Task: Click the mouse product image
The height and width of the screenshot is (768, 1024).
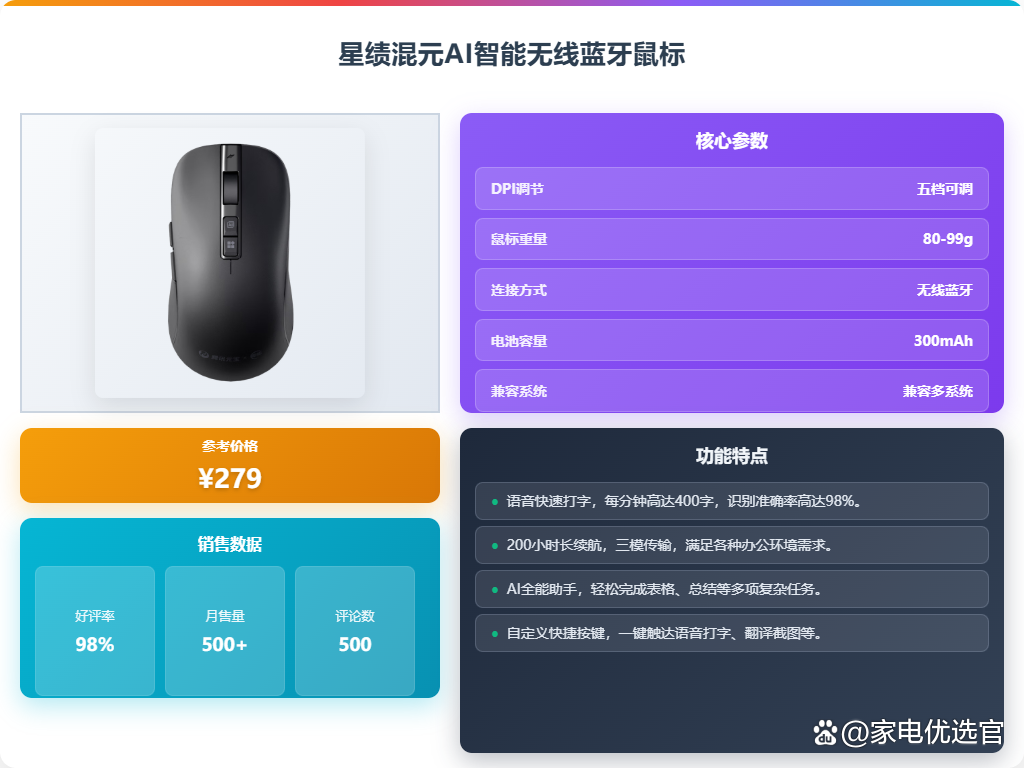Action: [230, 263]
